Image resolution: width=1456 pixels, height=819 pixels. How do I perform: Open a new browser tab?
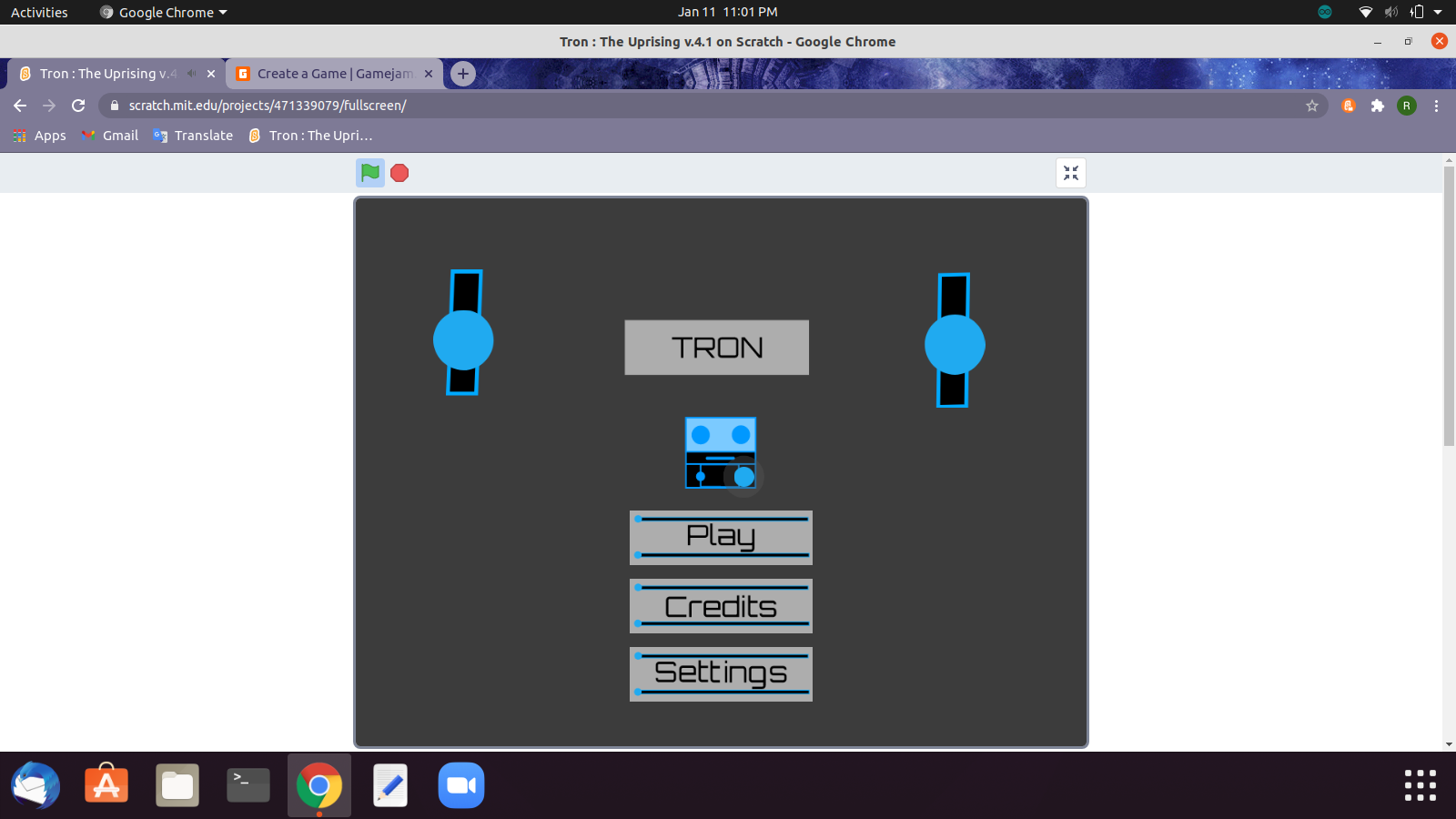click(x=463, y=74)
